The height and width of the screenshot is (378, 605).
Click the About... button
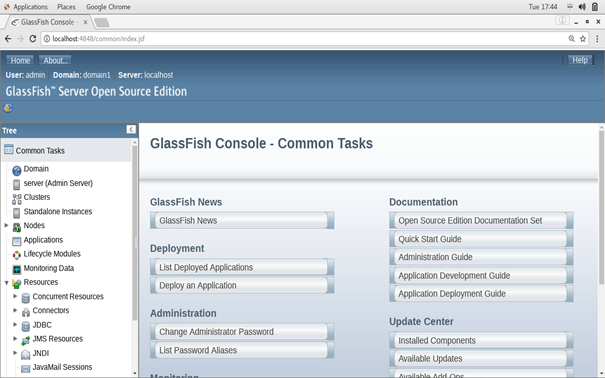click(56, 61)
